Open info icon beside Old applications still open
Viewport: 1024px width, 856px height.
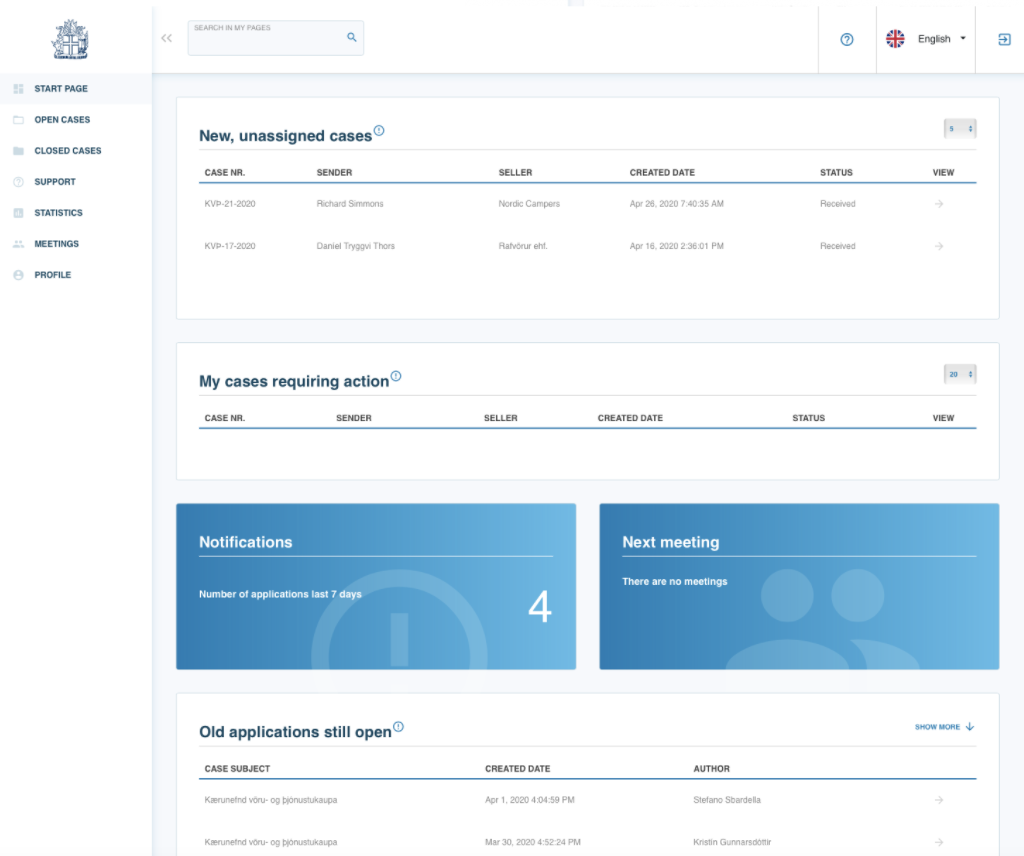coord(398,727)
